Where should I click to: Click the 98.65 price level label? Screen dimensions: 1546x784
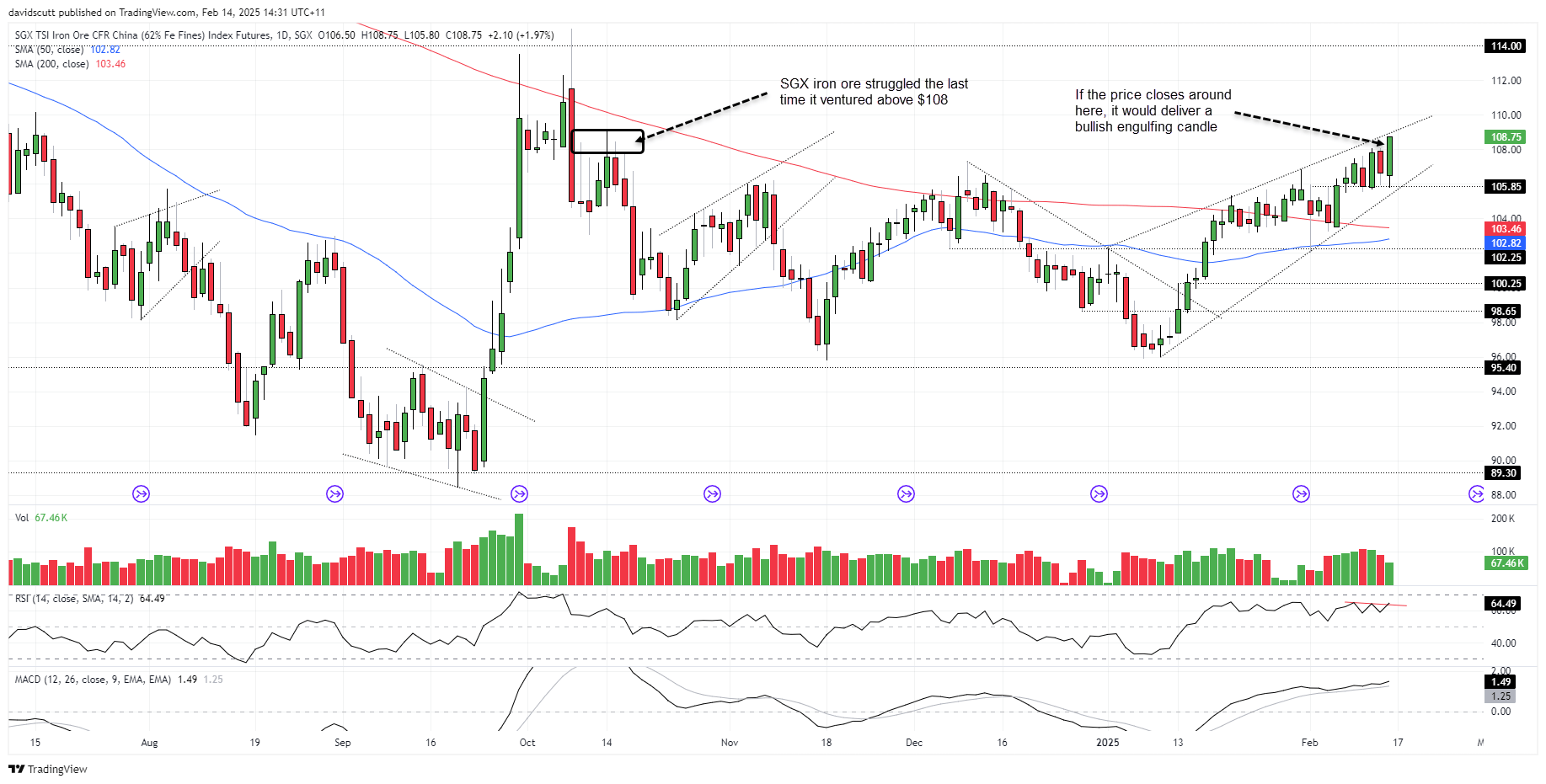click(1505, 312)
